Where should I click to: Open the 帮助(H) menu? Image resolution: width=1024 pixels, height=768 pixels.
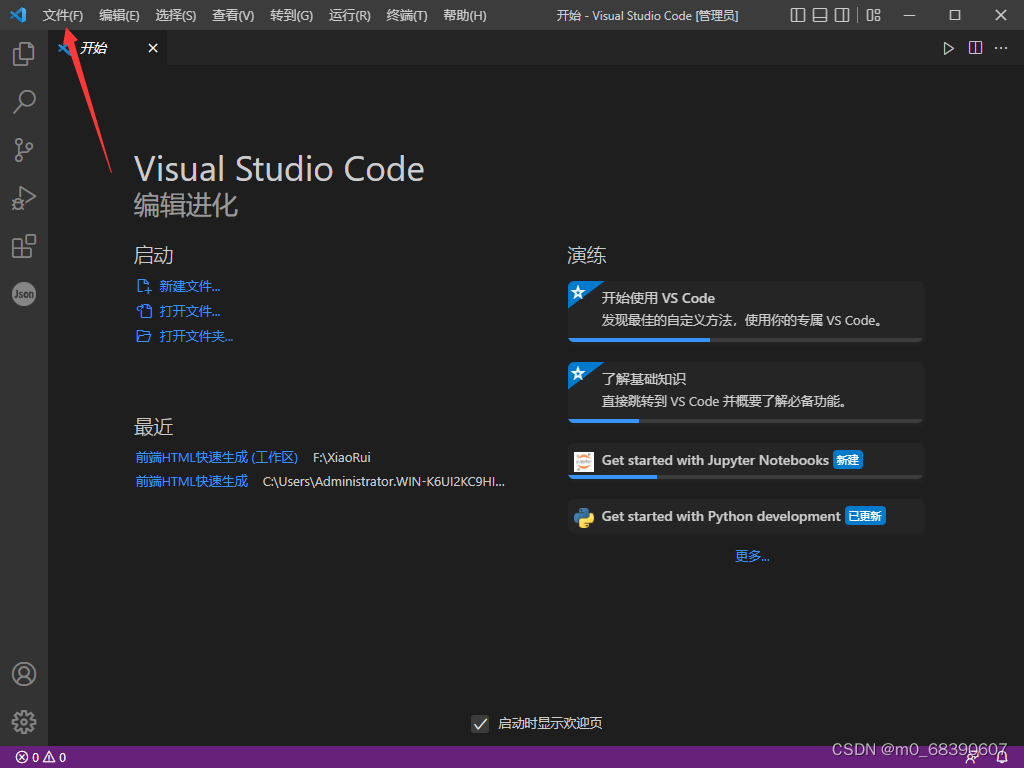click(x=464, y=15)
